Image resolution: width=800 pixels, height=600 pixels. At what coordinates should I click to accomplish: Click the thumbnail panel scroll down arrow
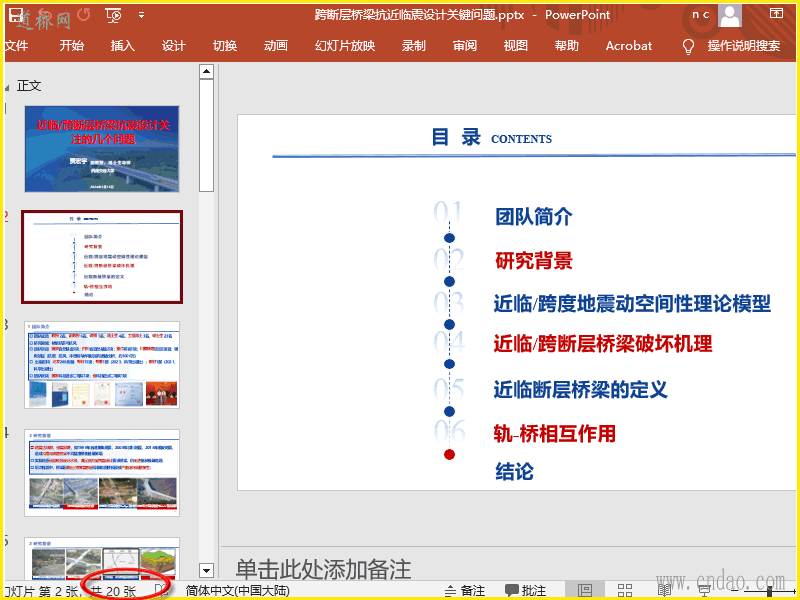(206, 570)
